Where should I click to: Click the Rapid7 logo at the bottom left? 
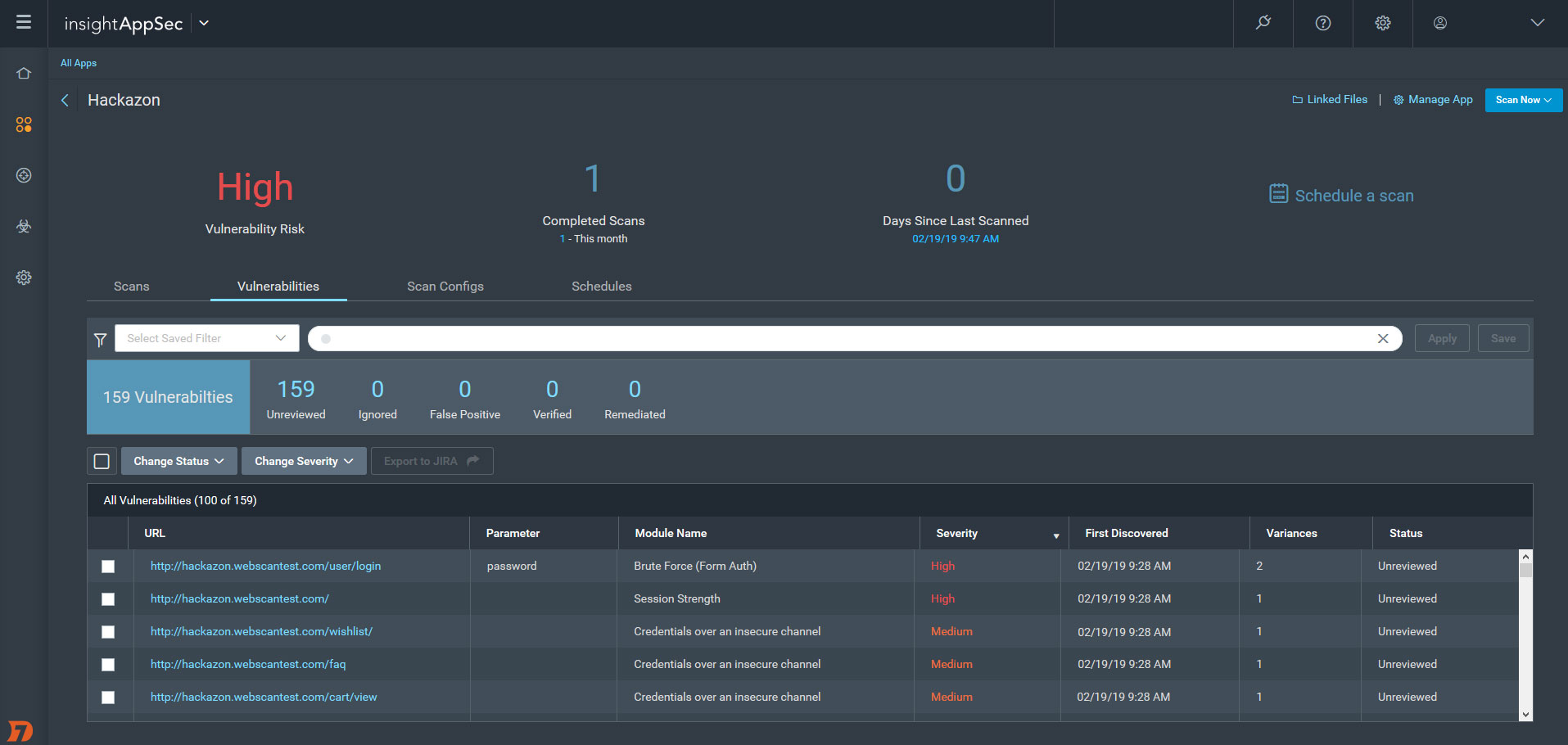pos(20,731)
